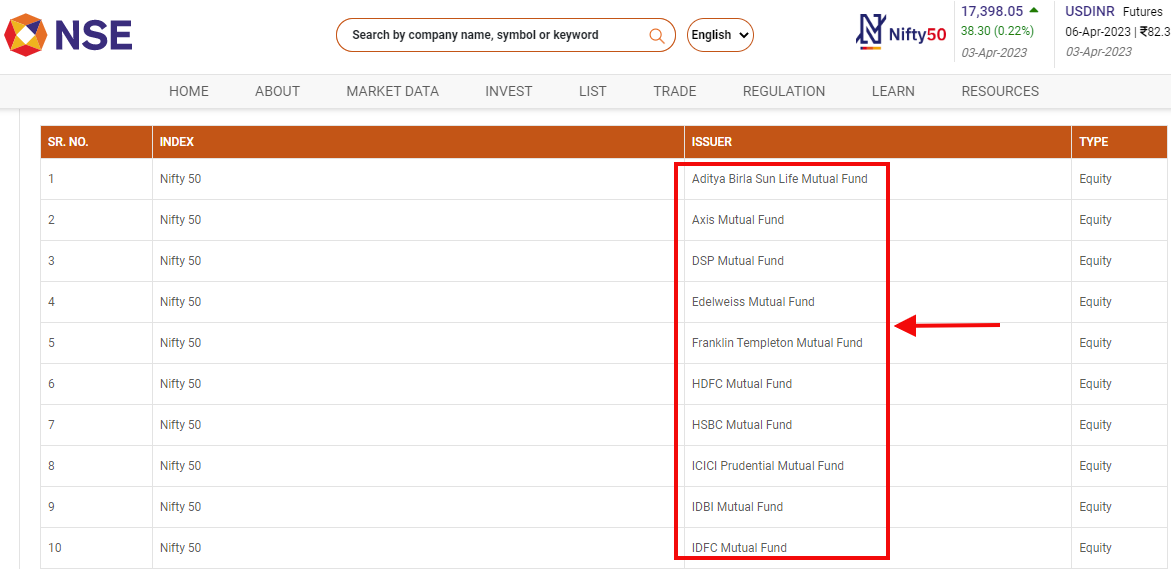Select ICICI Prudential Mutual Fund issuer
1171x569 pixels.
click(x=768, y=466)
